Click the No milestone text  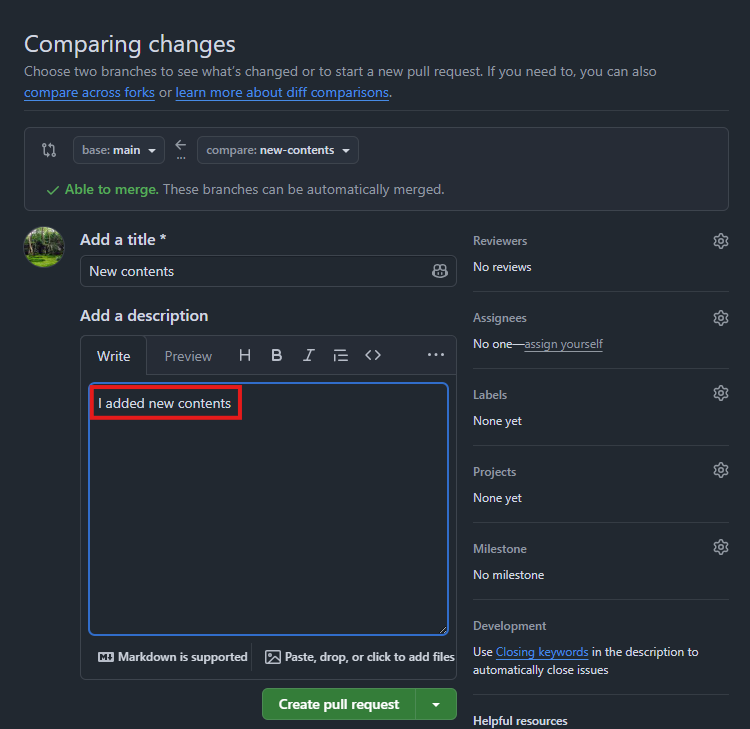[x=508, y=575]
